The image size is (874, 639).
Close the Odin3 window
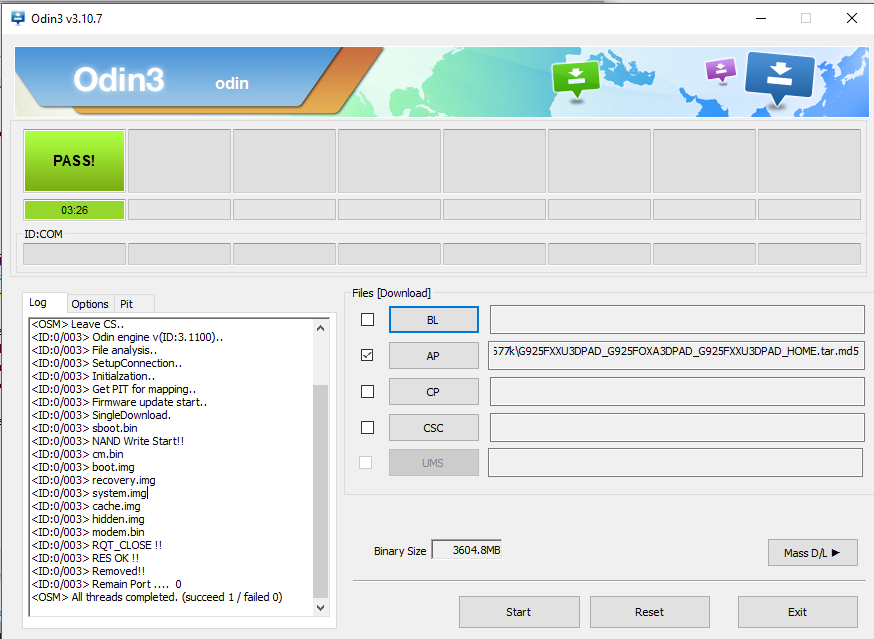(x=852, y=18)
